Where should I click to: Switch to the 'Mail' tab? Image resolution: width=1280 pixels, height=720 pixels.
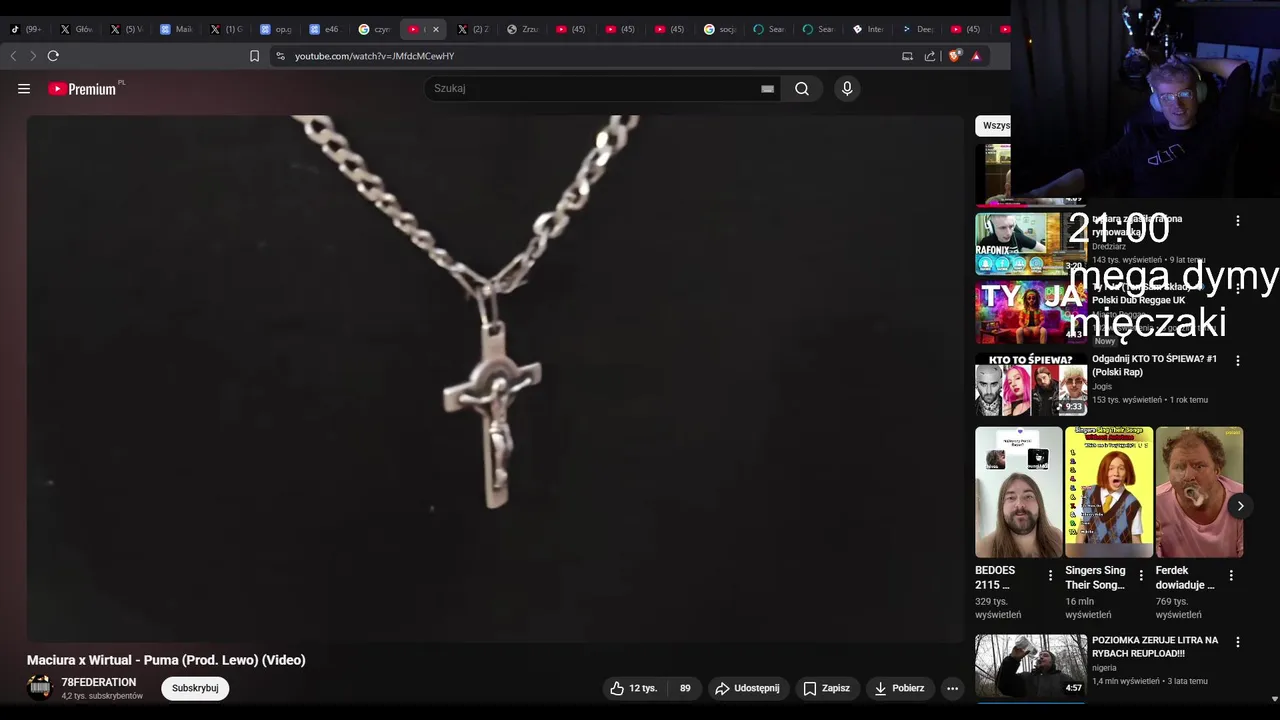coord(176,29)
